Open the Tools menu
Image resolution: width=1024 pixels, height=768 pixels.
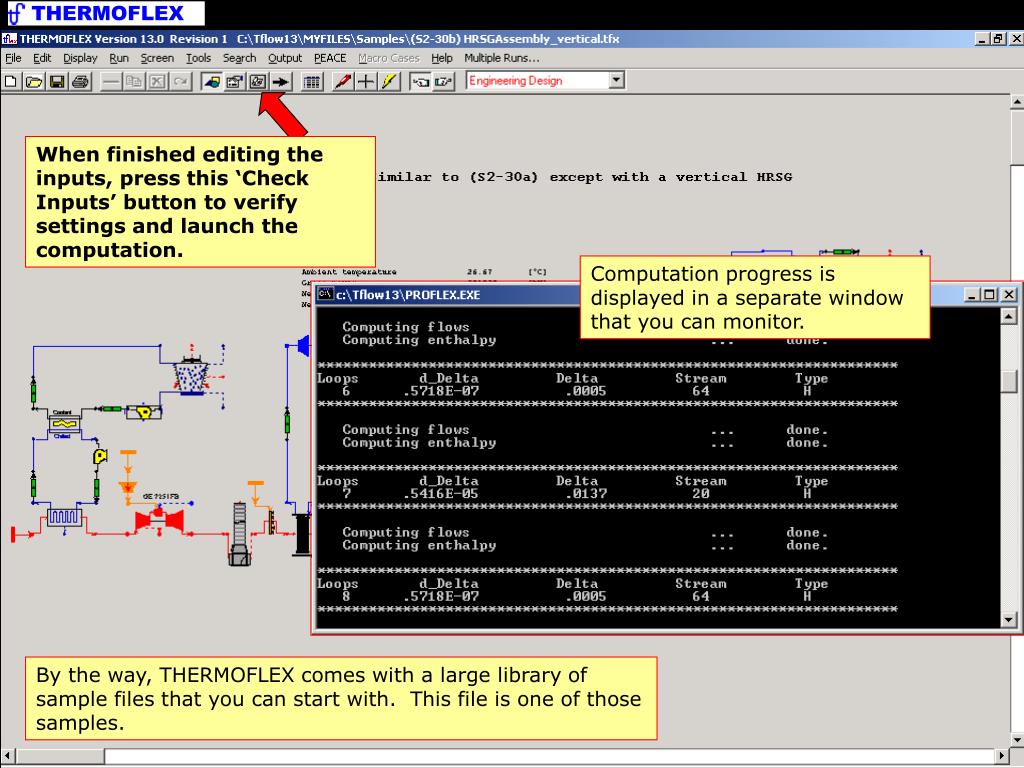click(x=199, y=58)
